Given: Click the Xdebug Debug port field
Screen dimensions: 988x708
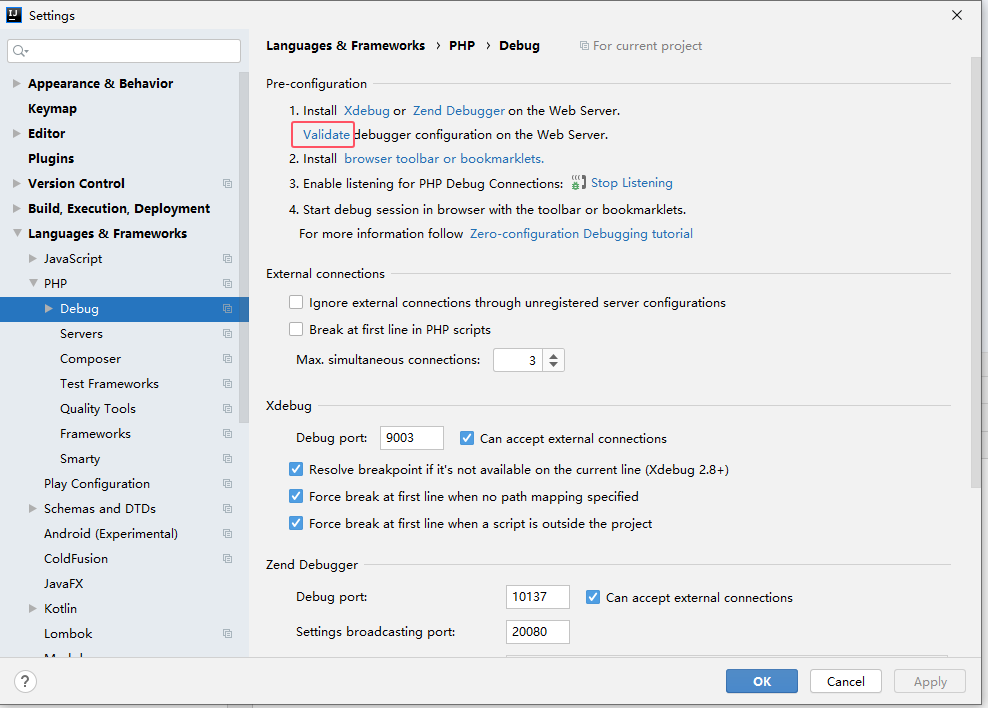Looking at the screenshot, I should pos(411,438).
